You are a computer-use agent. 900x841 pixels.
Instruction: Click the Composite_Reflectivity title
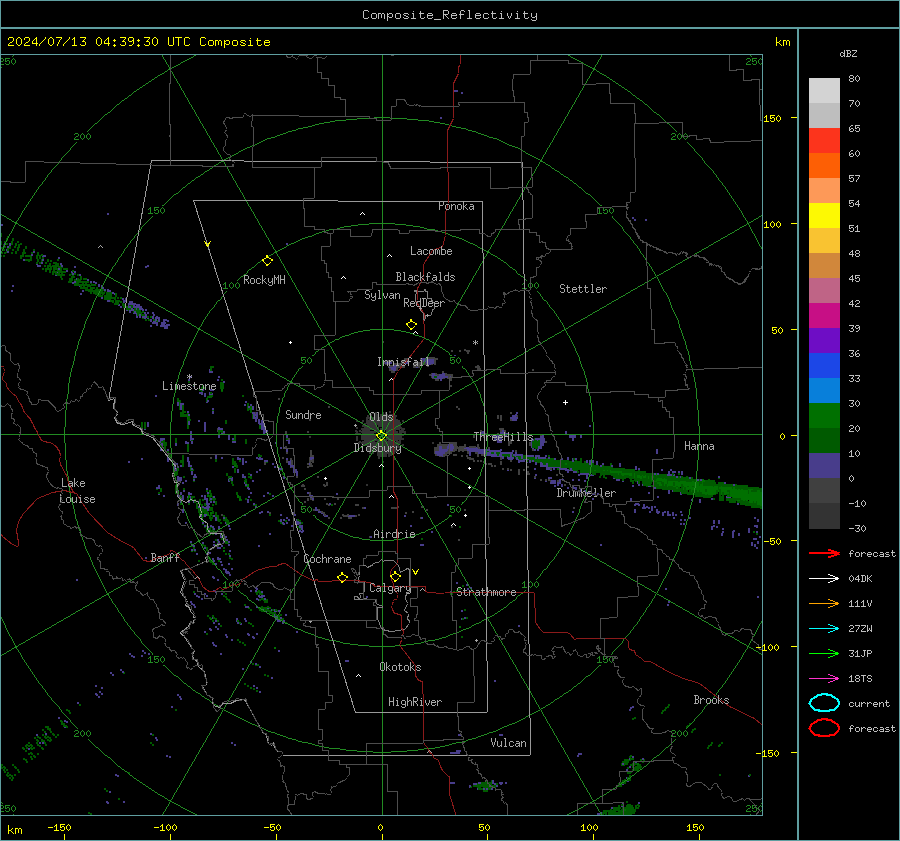(x=450, y=15)
